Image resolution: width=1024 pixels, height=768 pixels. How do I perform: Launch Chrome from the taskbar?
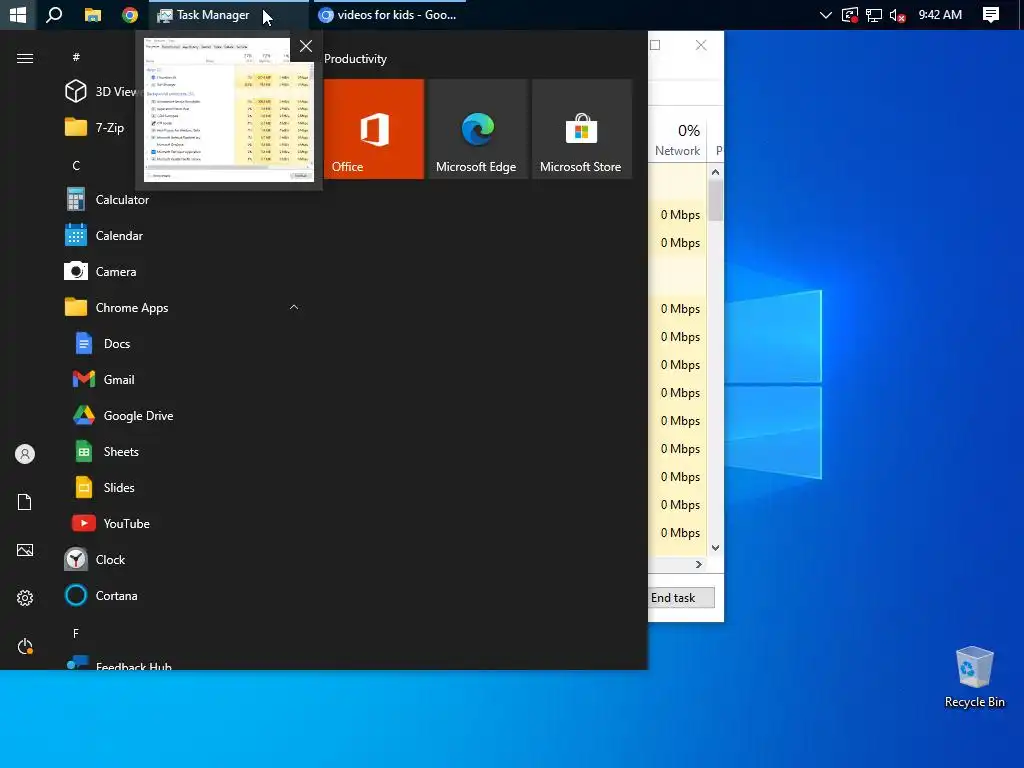click(130, 14)
